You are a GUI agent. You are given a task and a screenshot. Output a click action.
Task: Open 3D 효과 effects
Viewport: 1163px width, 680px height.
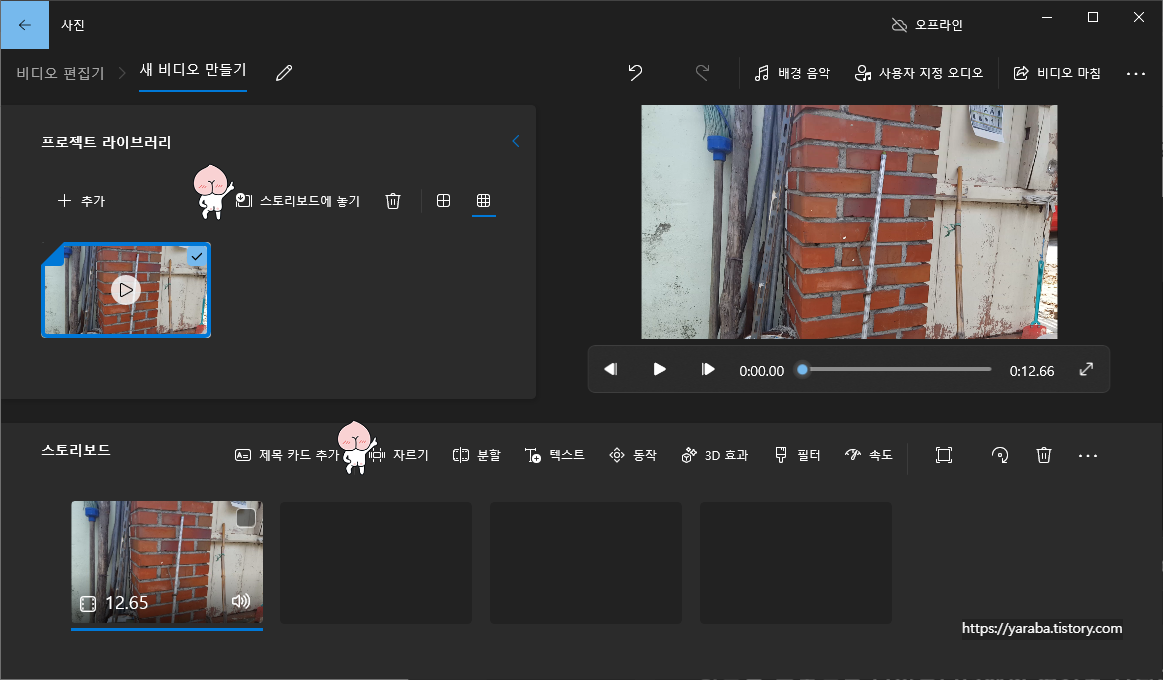(x=714, y=455)
